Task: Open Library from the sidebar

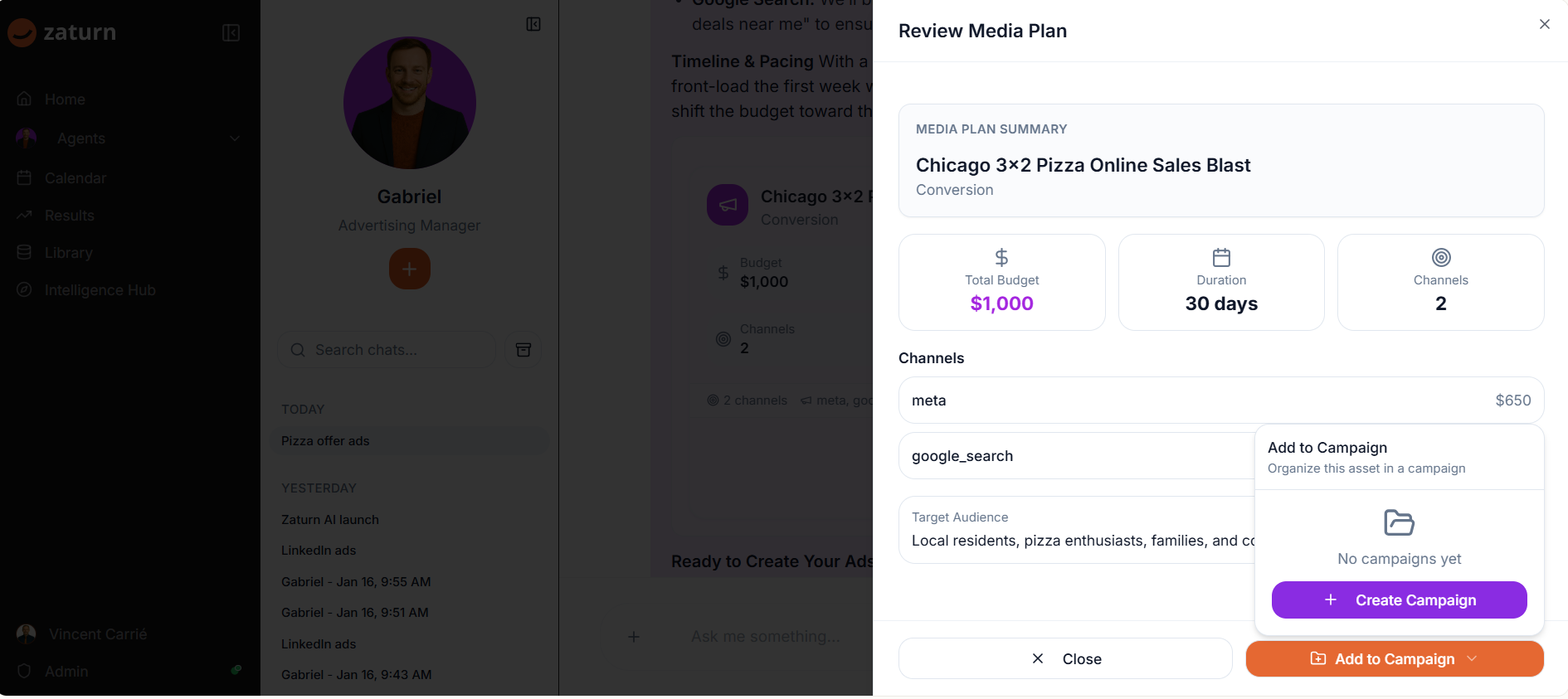Action: click(x=68, y=253)
